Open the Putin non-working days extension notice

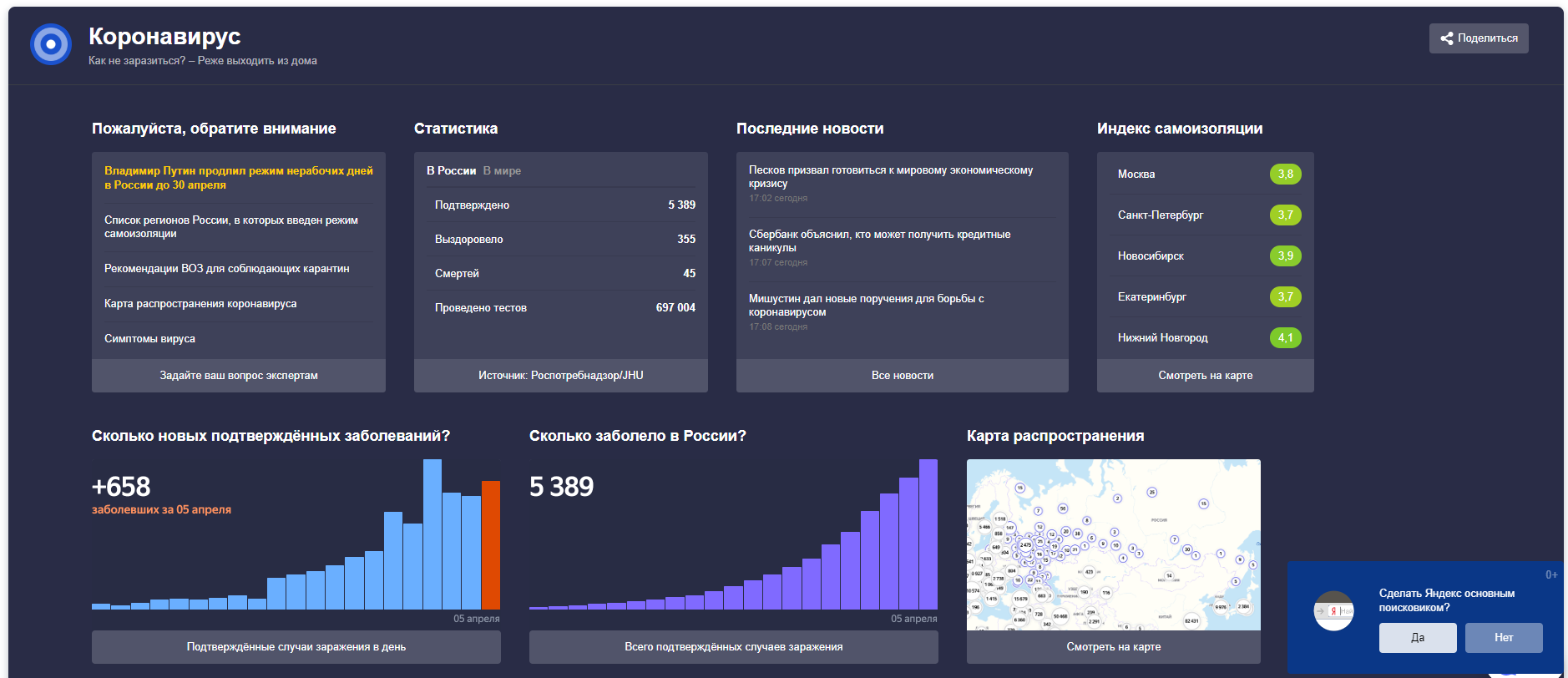tap(239, 178)
